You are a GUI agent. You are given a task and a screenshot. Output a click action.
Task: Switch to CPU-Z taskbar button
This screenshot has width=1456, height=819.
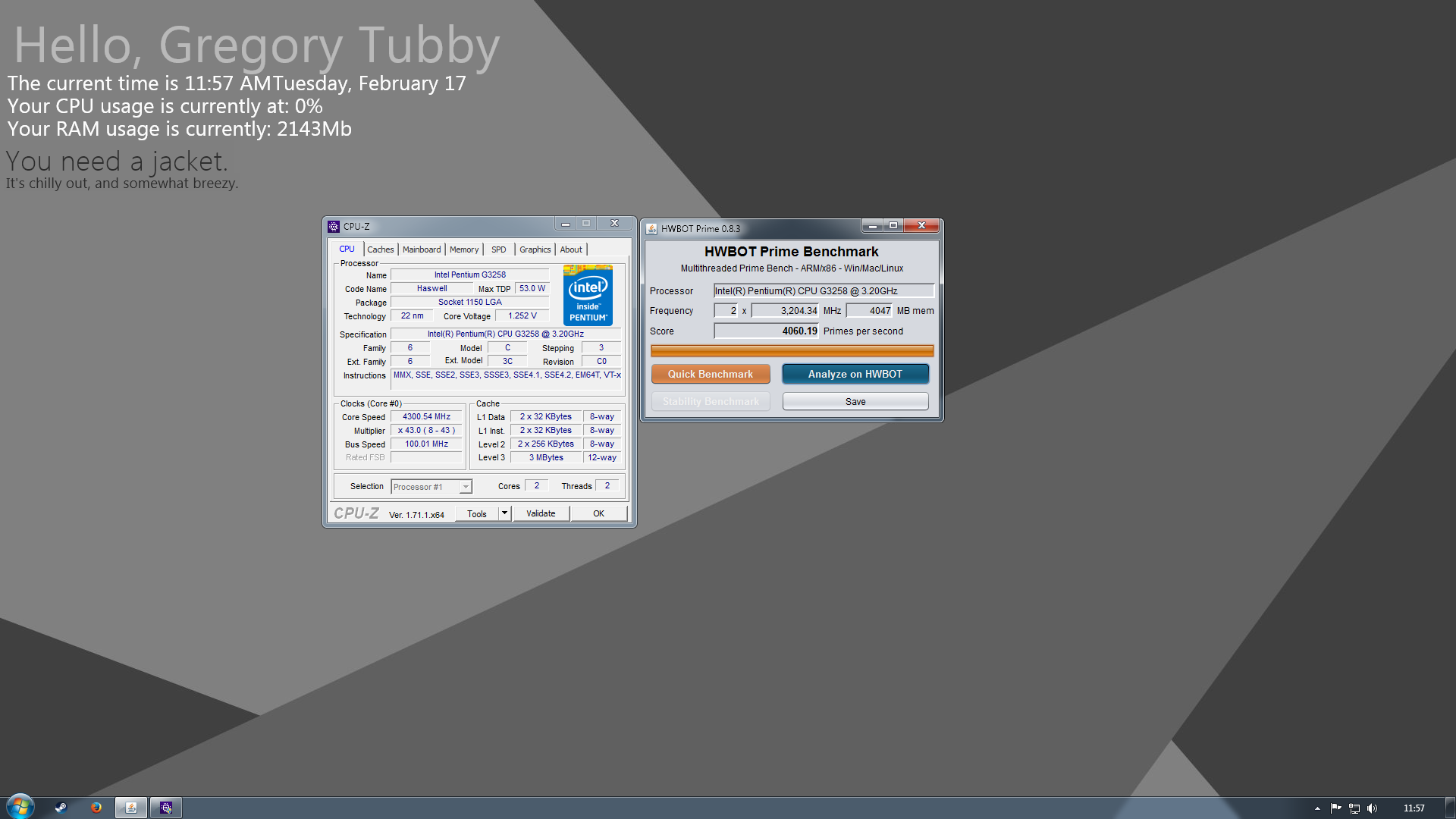click(166, 808)
